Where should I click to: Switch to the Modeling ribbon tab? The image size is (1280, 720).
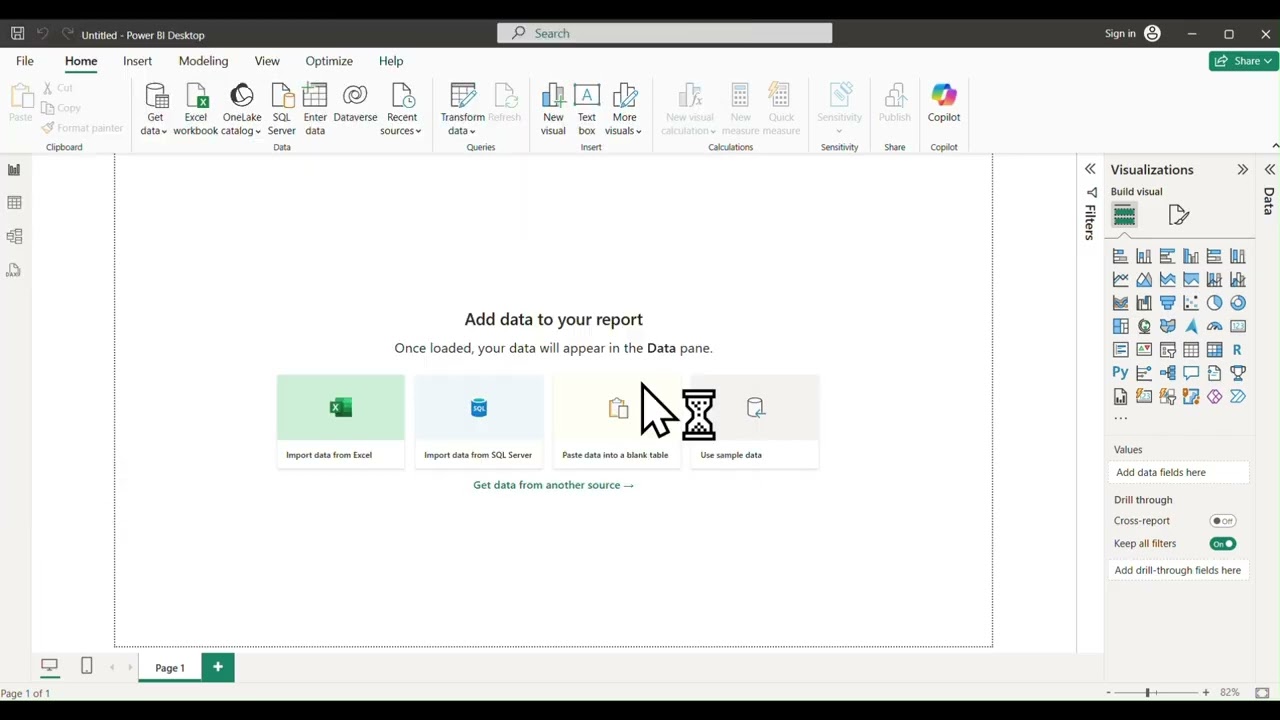point(203,61)
